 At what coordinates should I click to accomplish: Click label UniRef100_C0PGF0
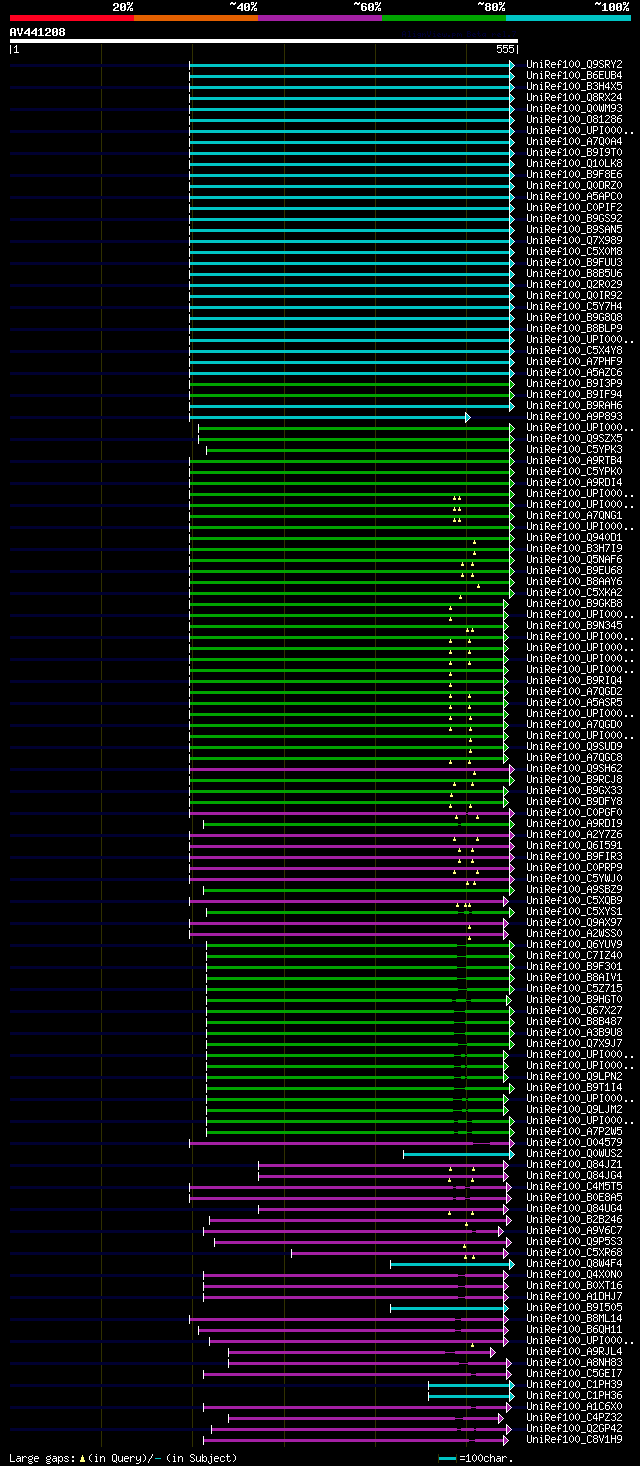pyautogui.click(x=574, y=812)
